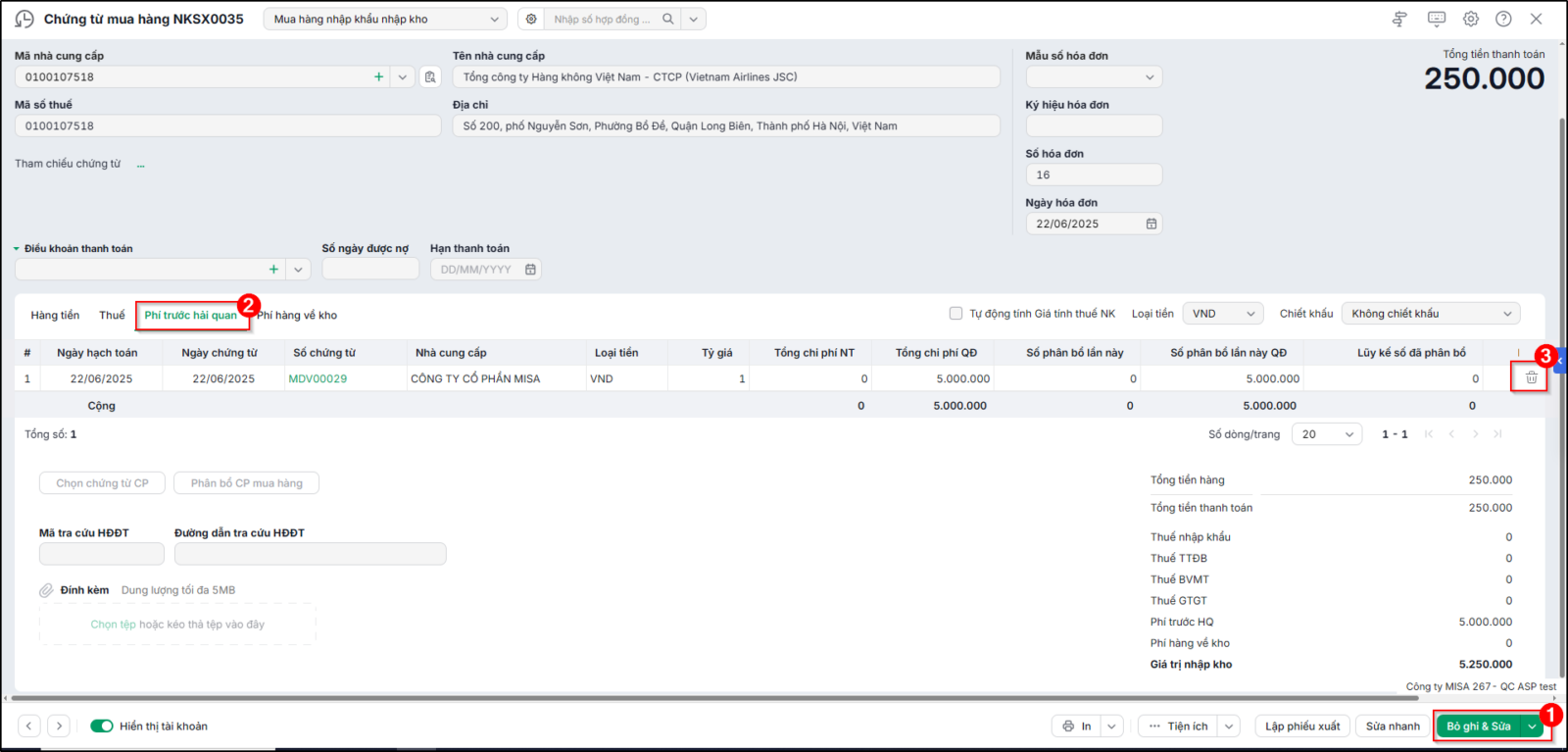Click Số ngày được nợ field
This screenshot has height=752, width=1568.
(370, 269)
